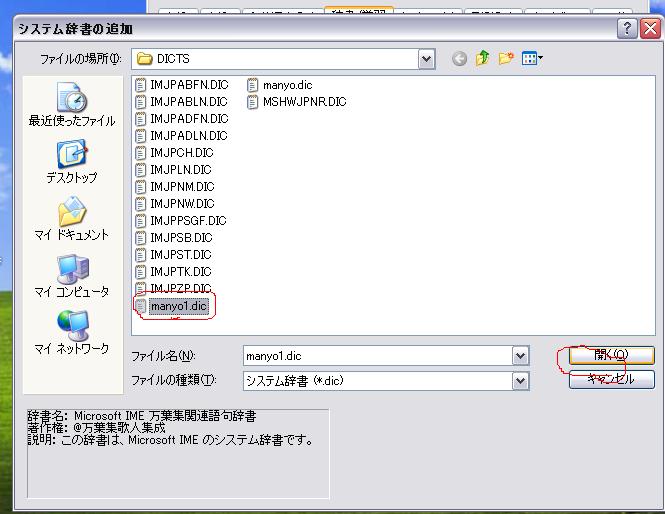
Task: Open My Network (マイ ネットワーク) places
Action: point(71,334)
